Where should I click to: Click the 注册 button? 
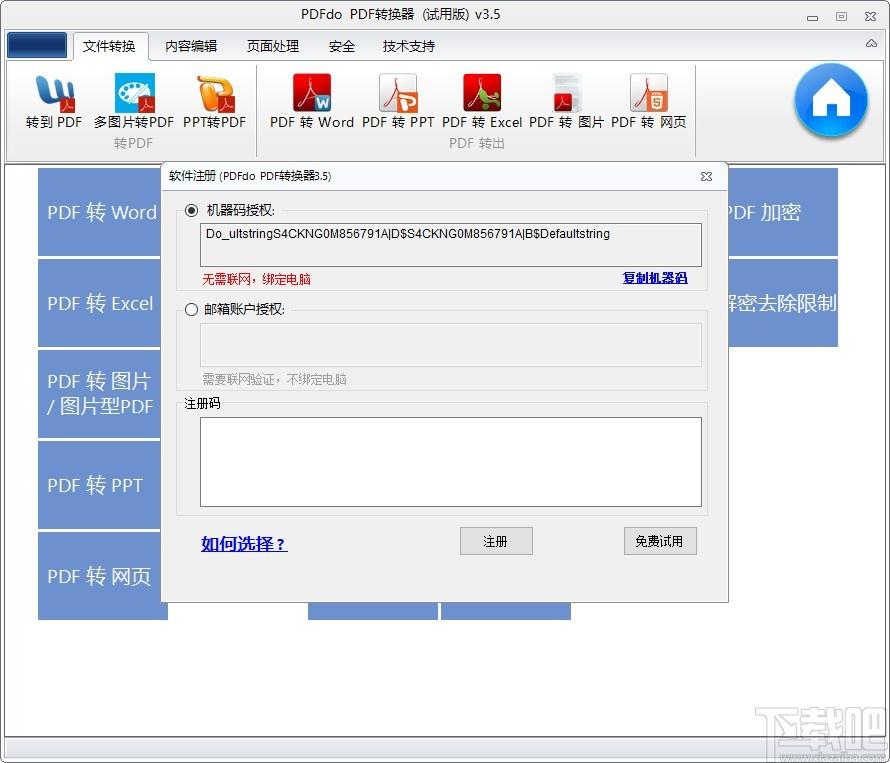coord(496,541)
